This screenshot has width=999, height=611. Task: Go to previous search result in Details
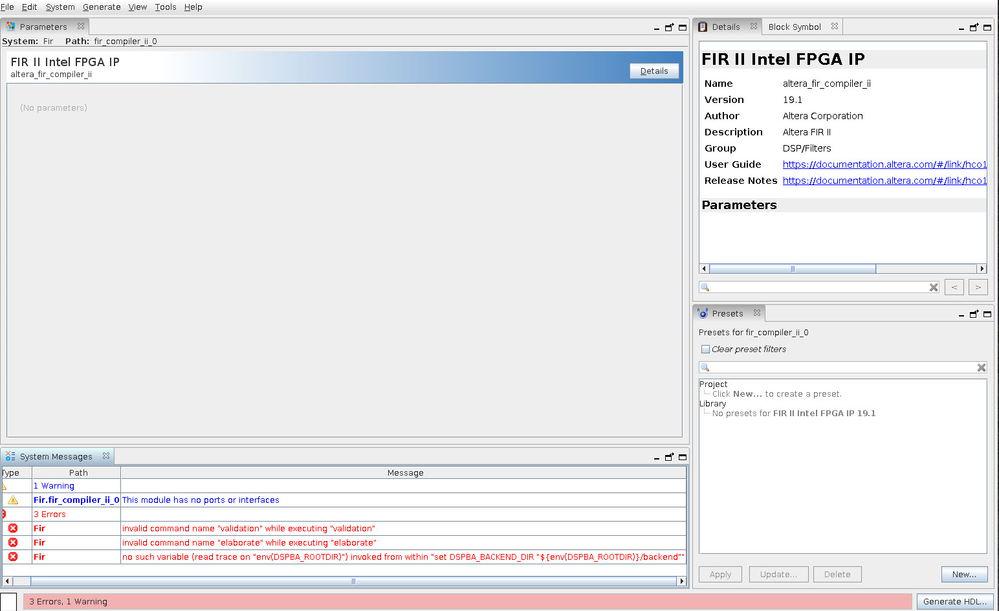click(x=954, y=287)
